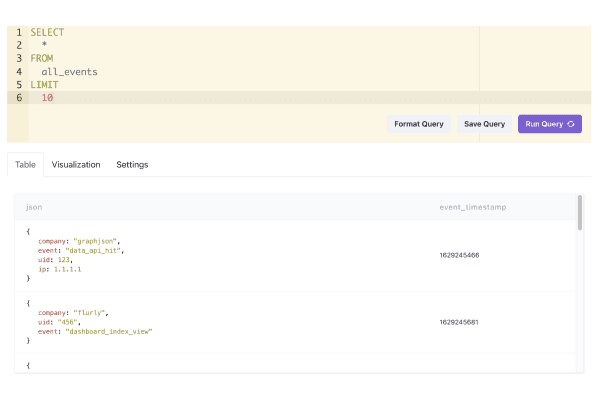Go to the Settings tab

(132, 164)
